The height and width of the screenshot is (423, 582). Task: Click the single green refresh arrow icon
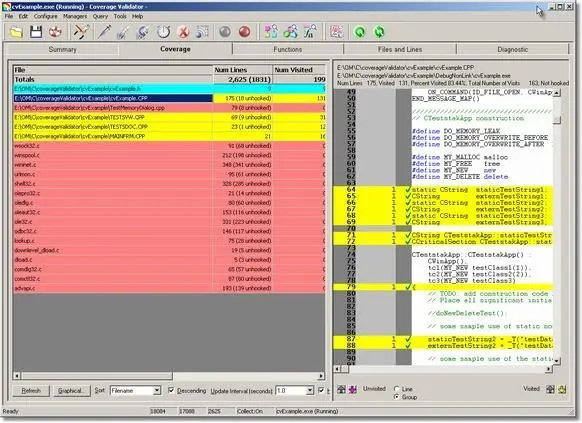click(x=360, y=32)
